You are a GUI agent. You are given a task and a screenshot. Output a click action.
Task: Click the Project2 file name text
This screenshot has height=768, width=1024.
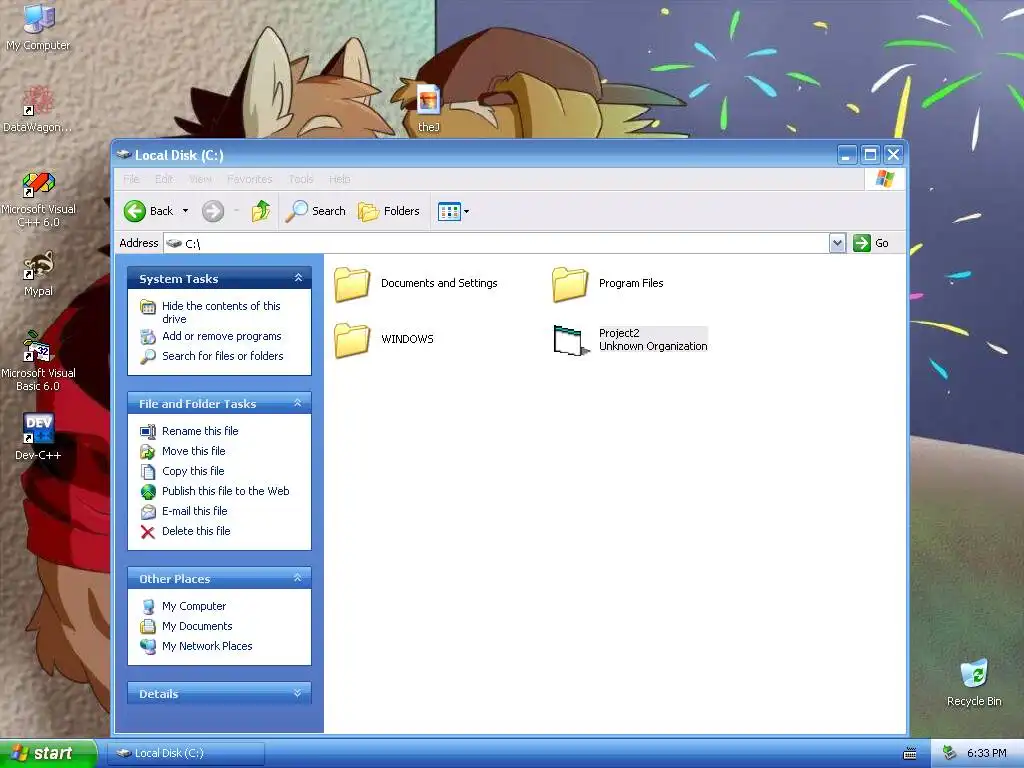point(619,333)
